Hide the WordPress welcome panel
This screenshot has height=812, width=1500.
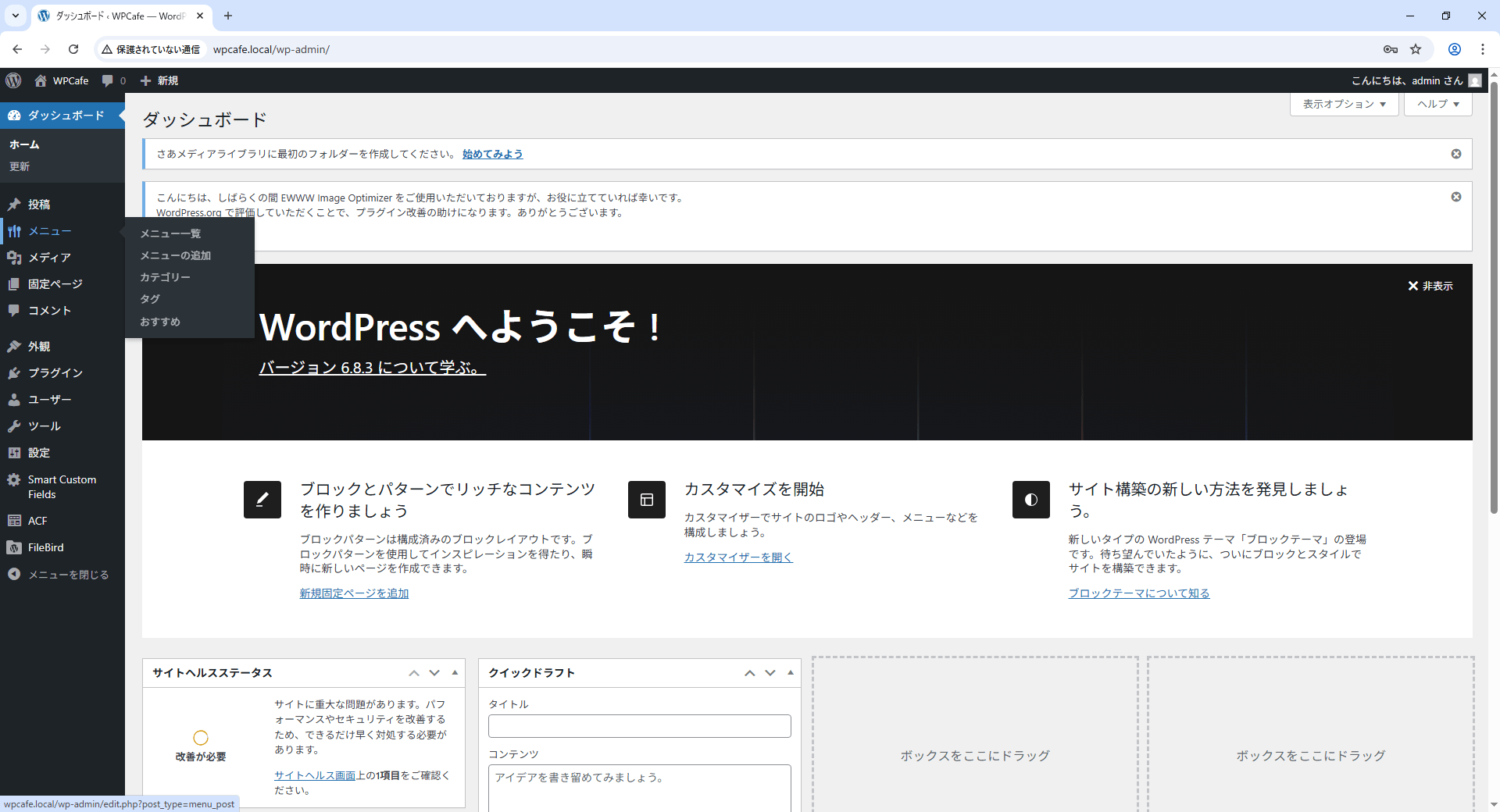click(1430, 286)
